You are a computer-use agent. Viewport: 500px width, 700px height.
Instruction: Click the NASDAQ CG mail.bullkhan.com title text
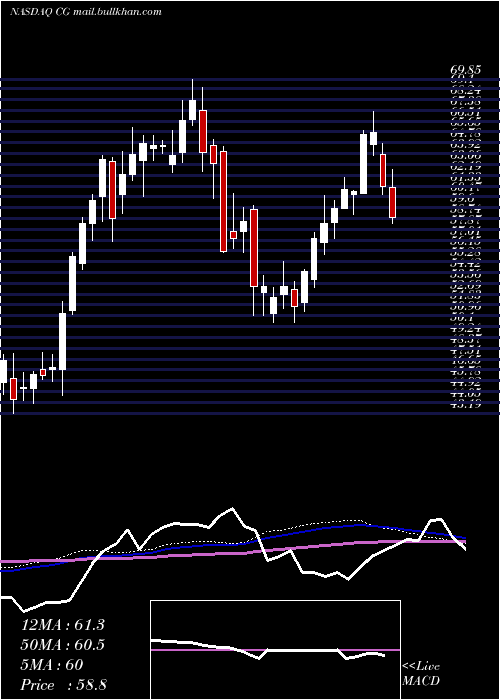click(x=85, y=12)
